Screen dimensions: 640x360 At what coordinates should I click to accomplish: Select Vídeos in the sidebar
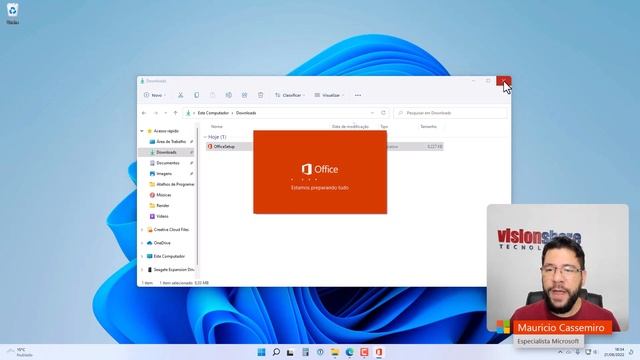point(162,216)
